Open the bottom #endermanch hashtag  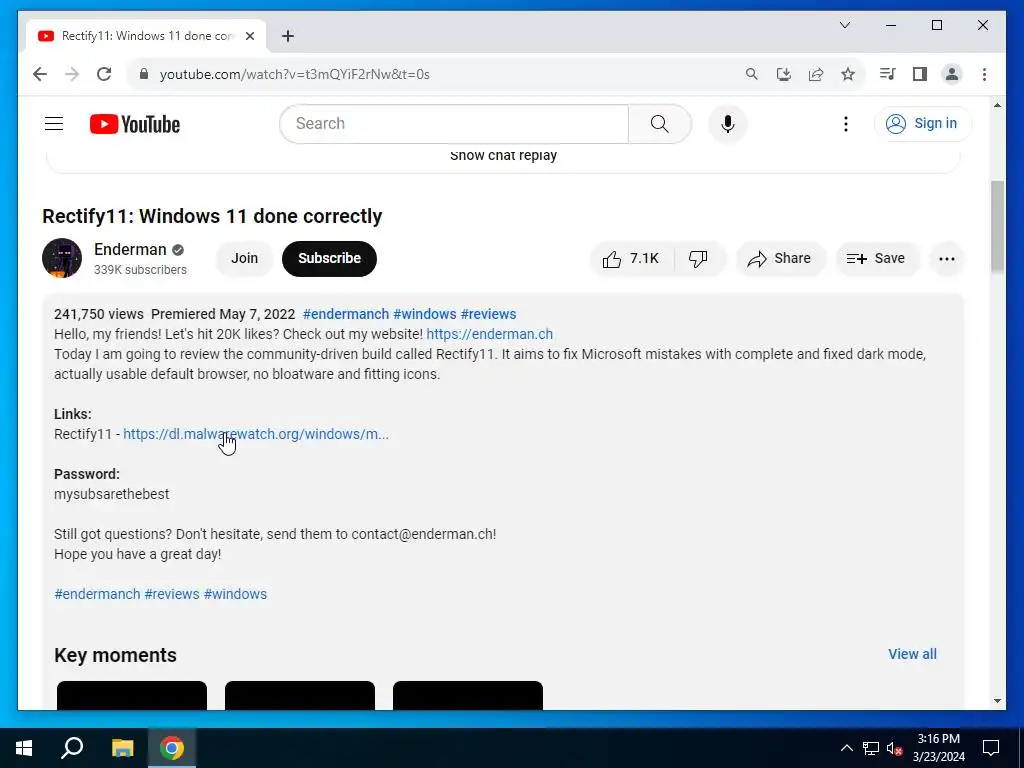(x=97, y=594)
